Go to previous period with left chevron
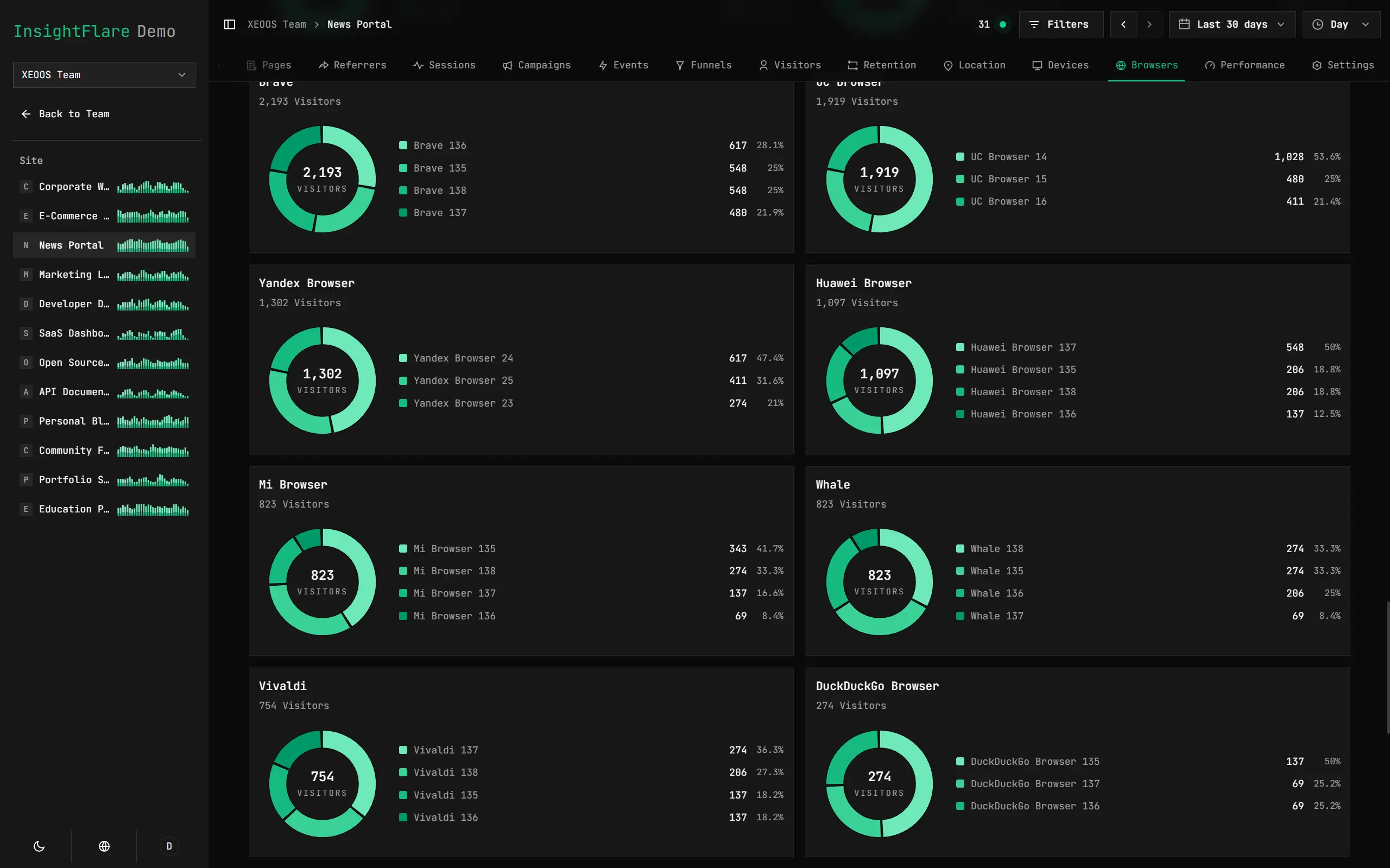1390x868 pixels. click(1123, 24)
